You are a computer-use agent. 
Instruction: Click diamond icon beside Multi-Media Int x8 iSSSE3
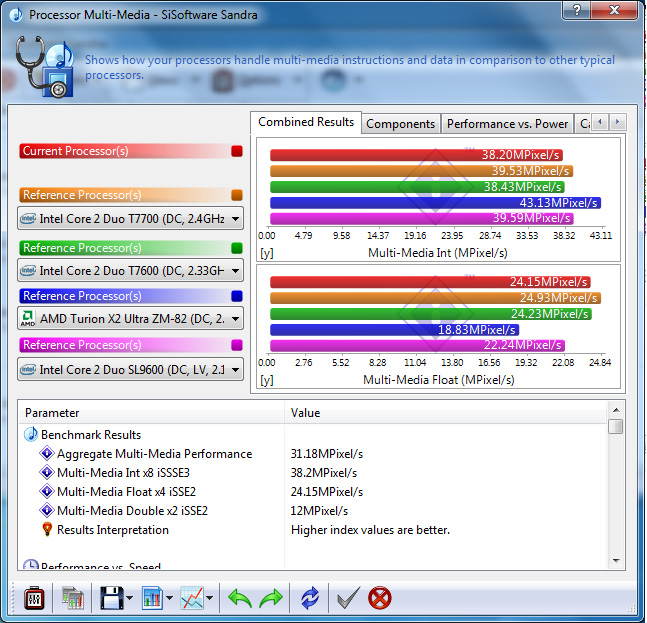(x=47, y=472)
